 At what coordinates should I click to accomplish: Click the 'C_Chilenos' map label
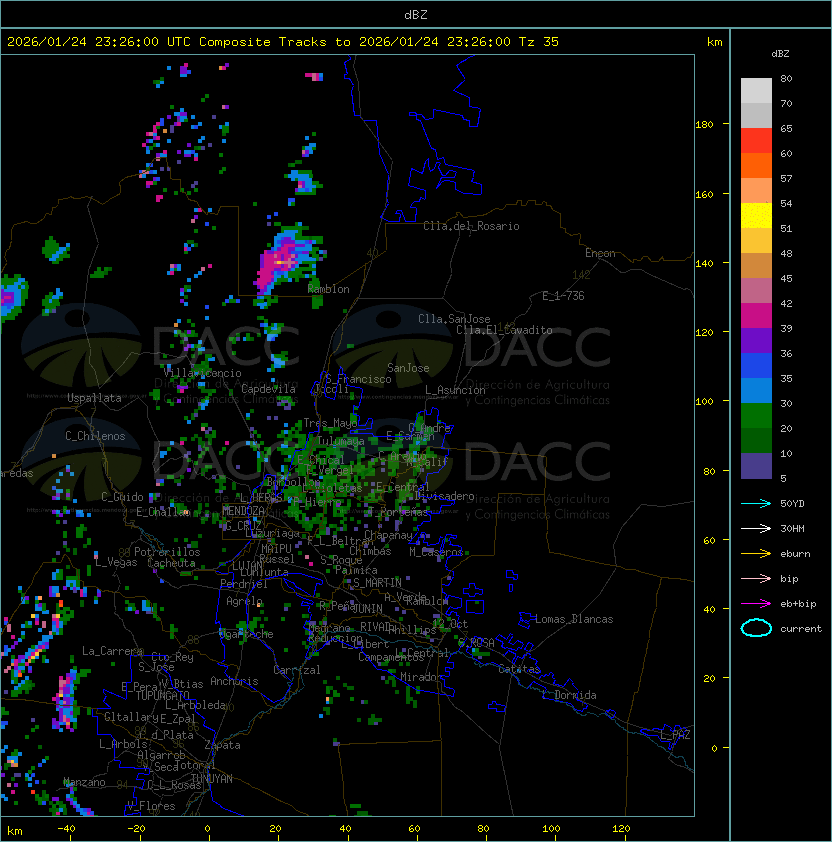coord(95,436)
